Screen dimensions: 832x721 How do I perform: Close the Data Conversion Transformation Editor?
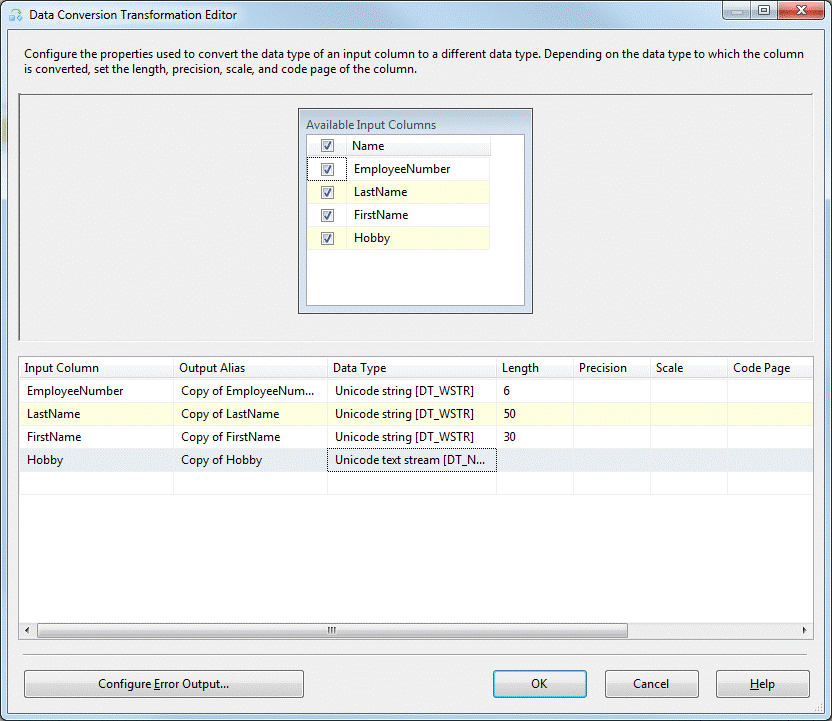(x=801, y=11)
